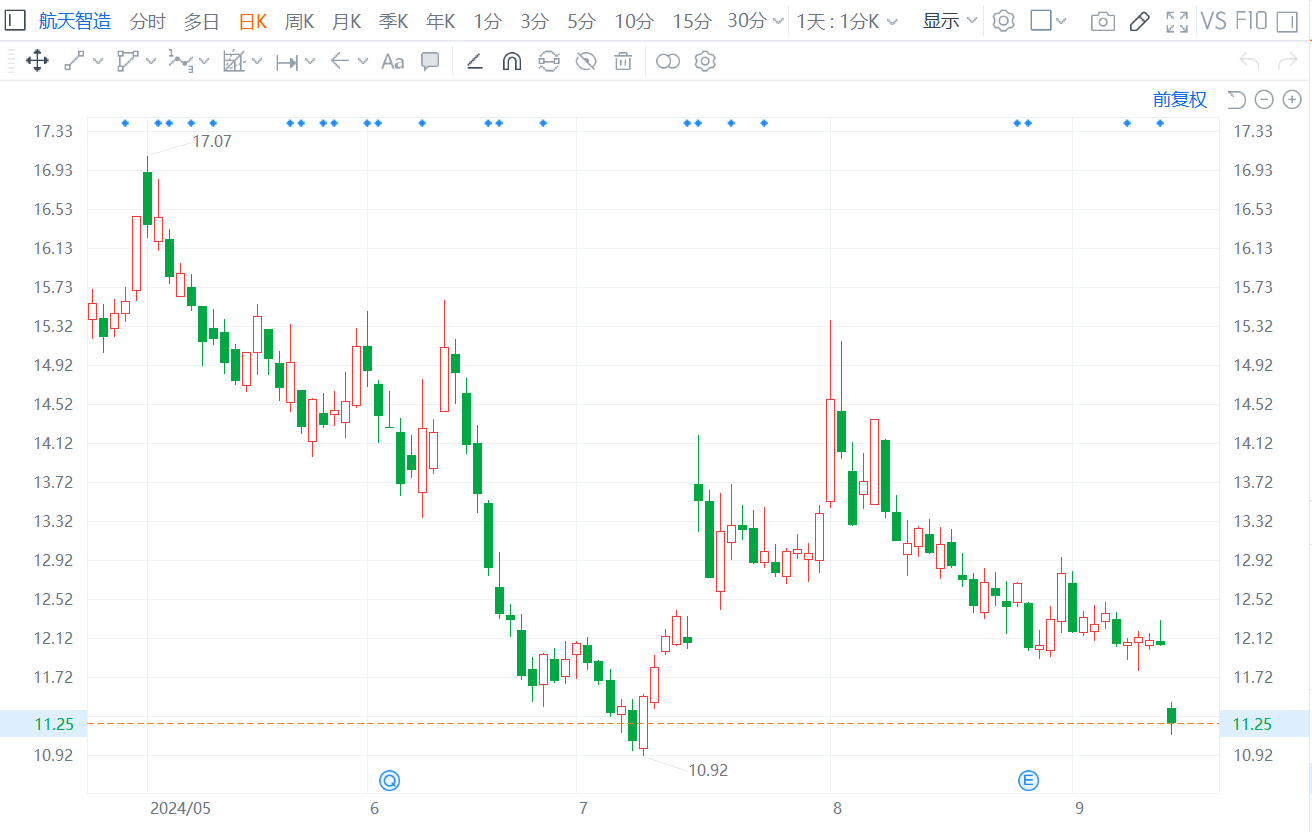Select the range interval tool
Viewport: 1312px width, 832px height.
point(287,62)
